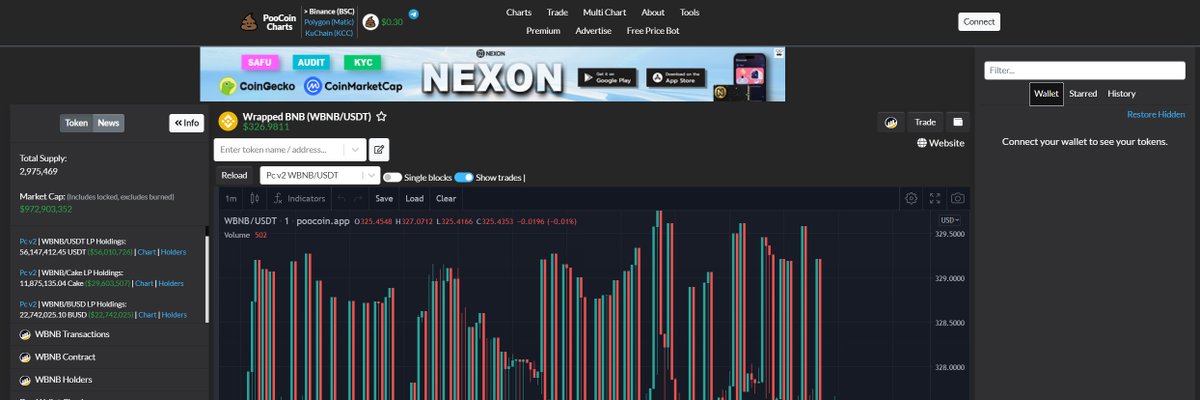Open the token Website link

940,143
